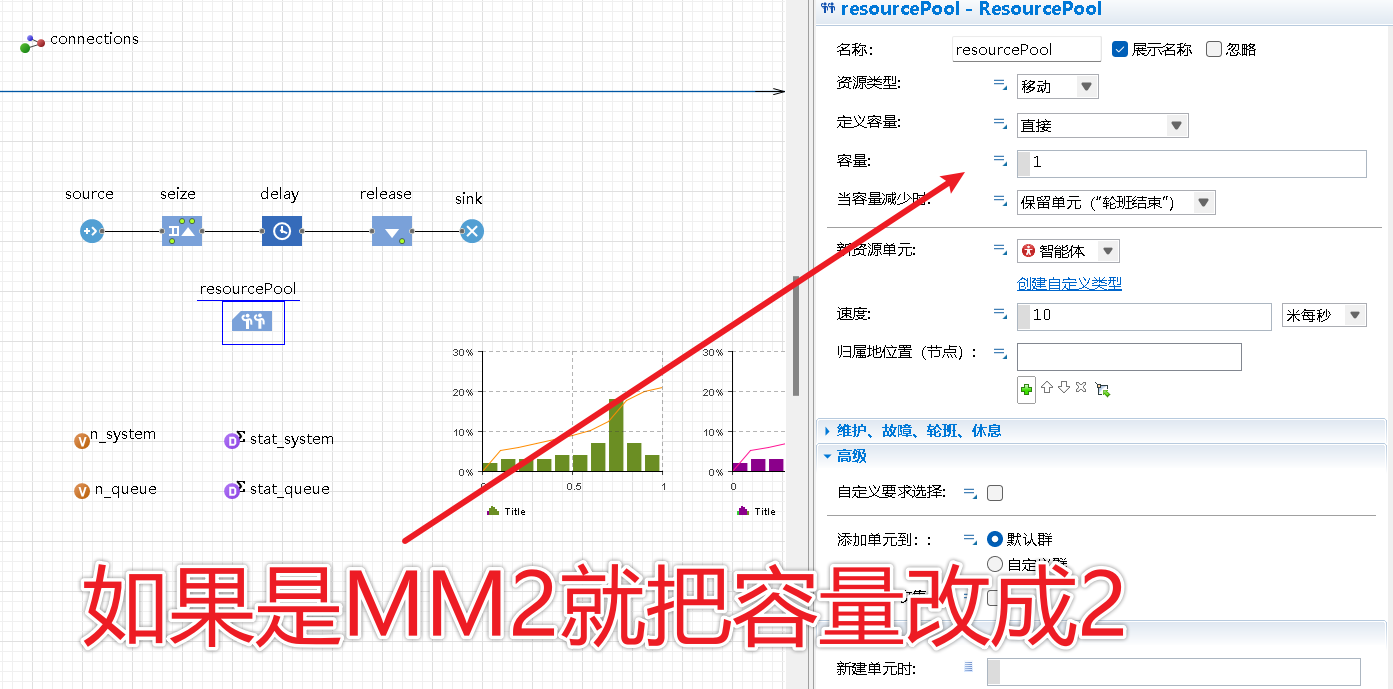Screen dimensions: 1393x689
Task: Open the 创建自定义类型 link
Action: (x=1069, y=283)
